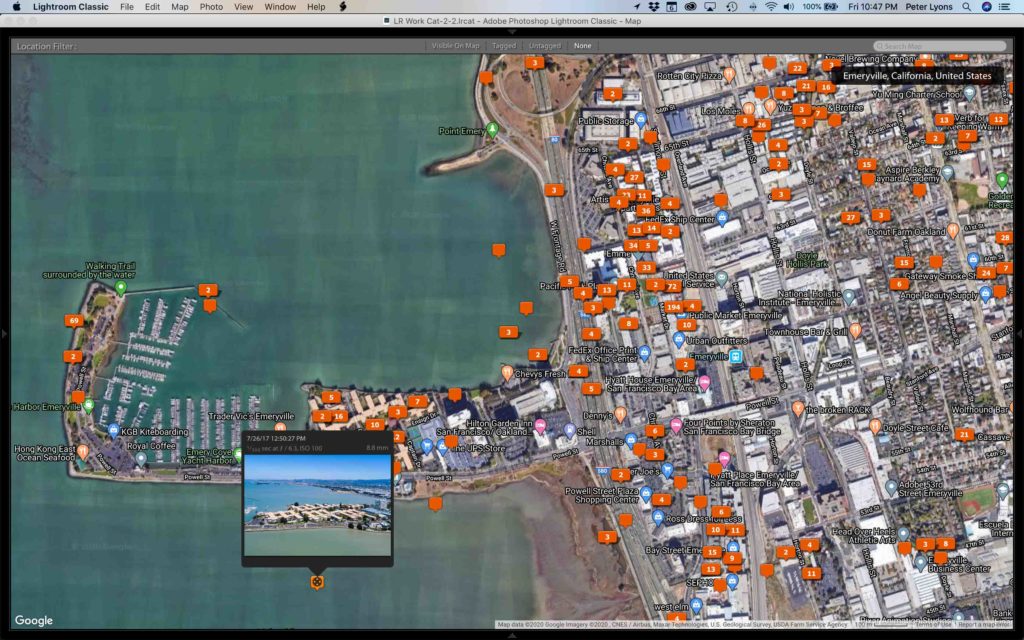Open the Help menu

click(x=316, y=7)
